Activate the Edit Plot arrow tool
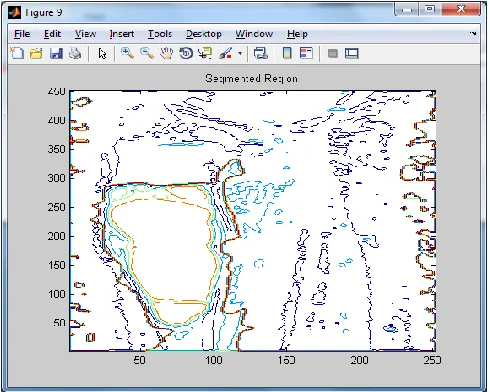This screenshot has width=490, height=392. (102, 53)
